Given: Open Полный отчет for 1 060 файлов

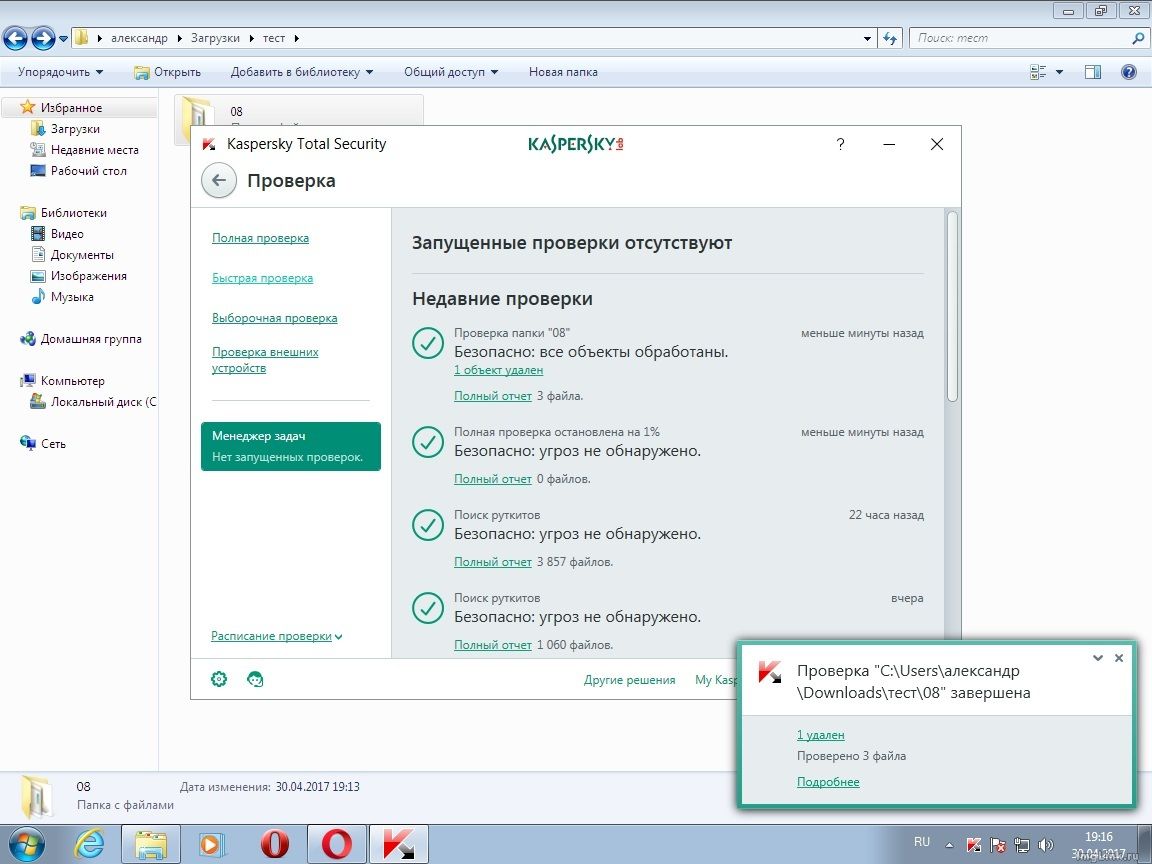Looking at the screenshot, I should 492,645.
